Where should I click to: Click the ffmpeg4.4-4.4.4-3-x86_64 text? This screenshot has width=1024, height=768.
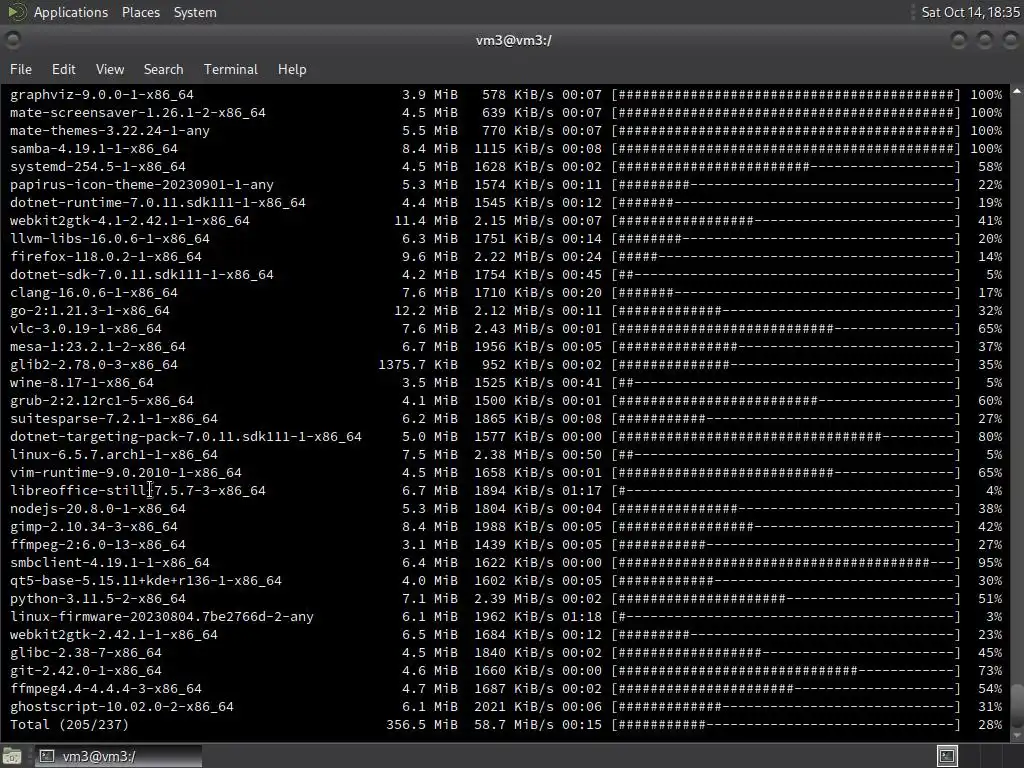(106, 688)
